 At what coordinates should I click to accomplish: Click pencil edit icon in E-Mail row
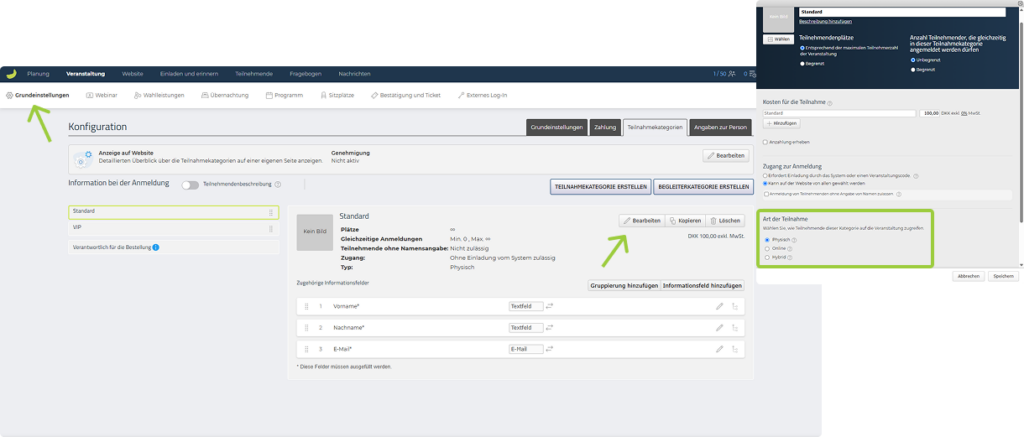coord(720,349)
